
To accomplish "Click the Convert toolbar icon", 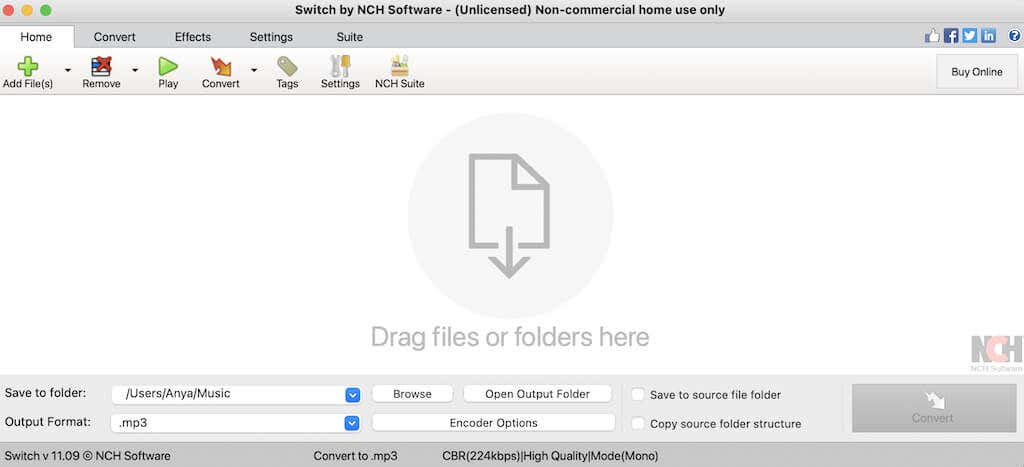I will click(221, 67).
